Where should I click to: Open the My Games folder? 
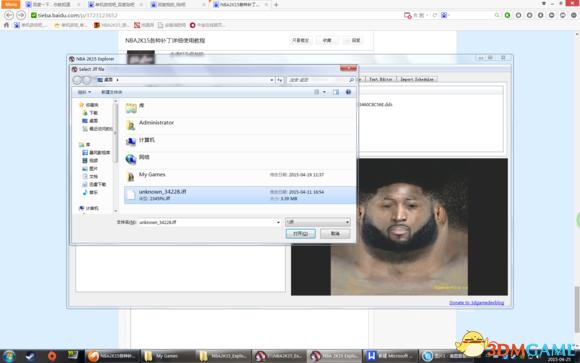152,175
